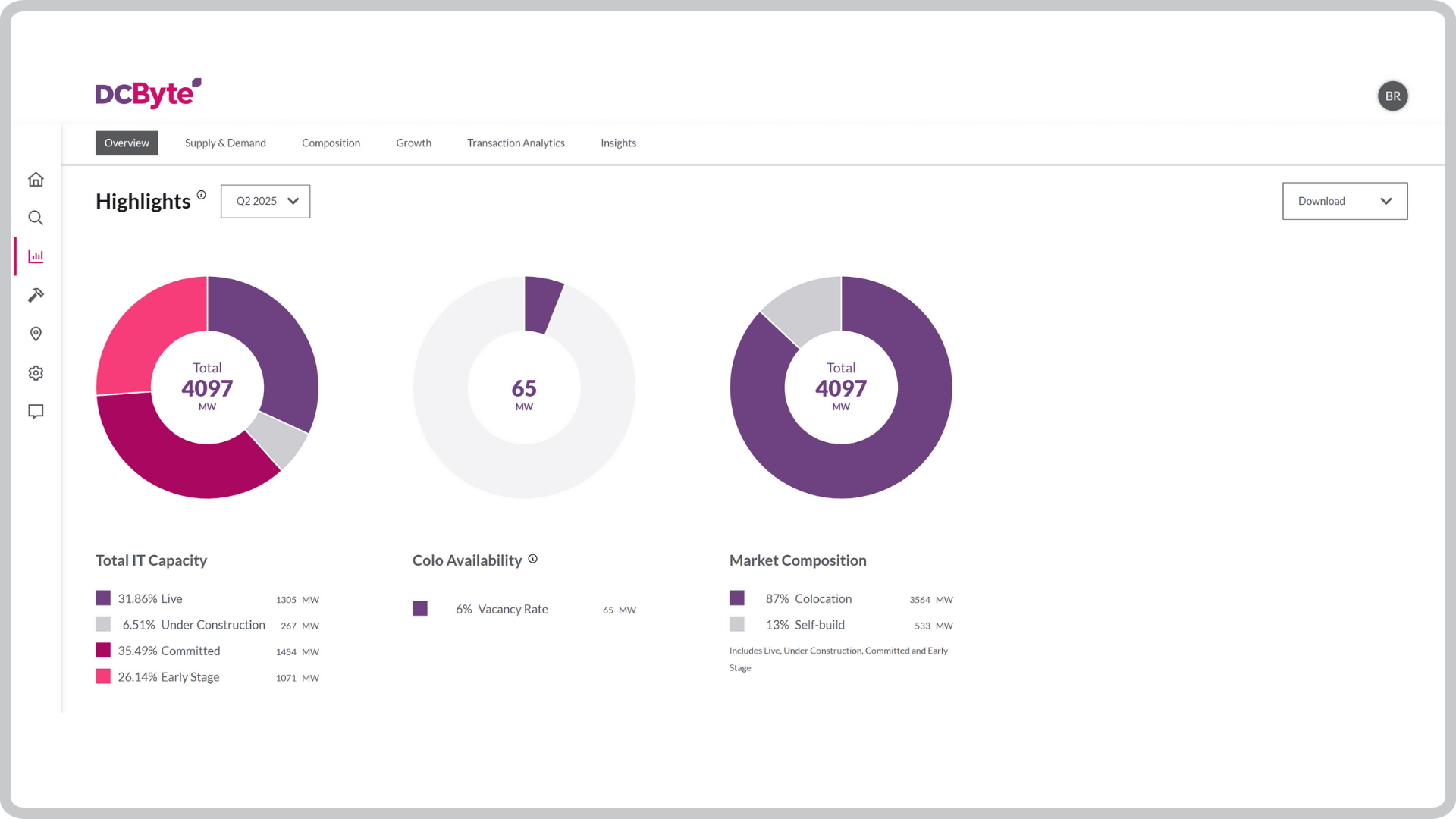Screen dimensions: 1456x819
Task: Open the Transaction Analytics tab
Action: pos(516,143)
